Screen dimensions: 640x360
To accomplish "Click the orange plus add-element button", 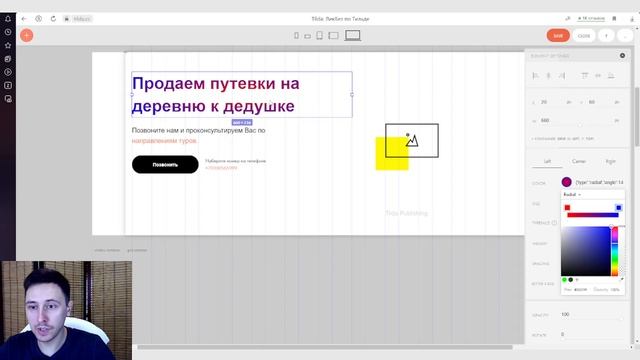I will tap(27, 36).
